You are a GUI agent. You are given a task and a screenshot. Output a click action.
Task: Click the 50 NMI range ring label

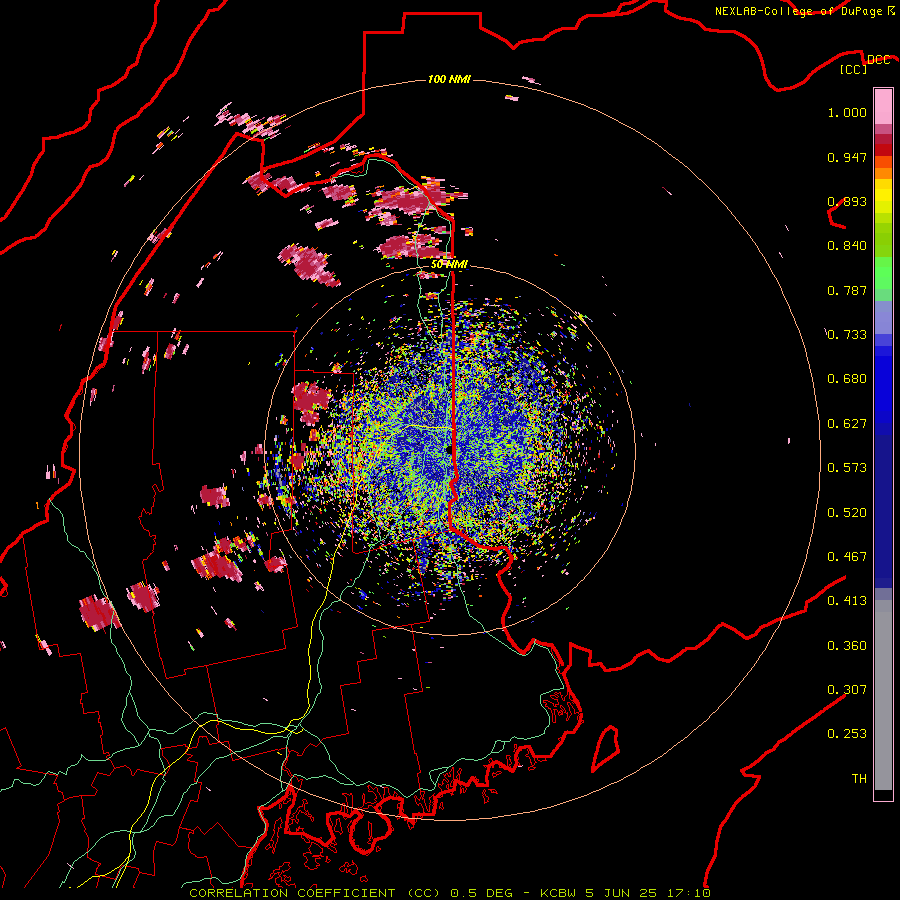449,265
